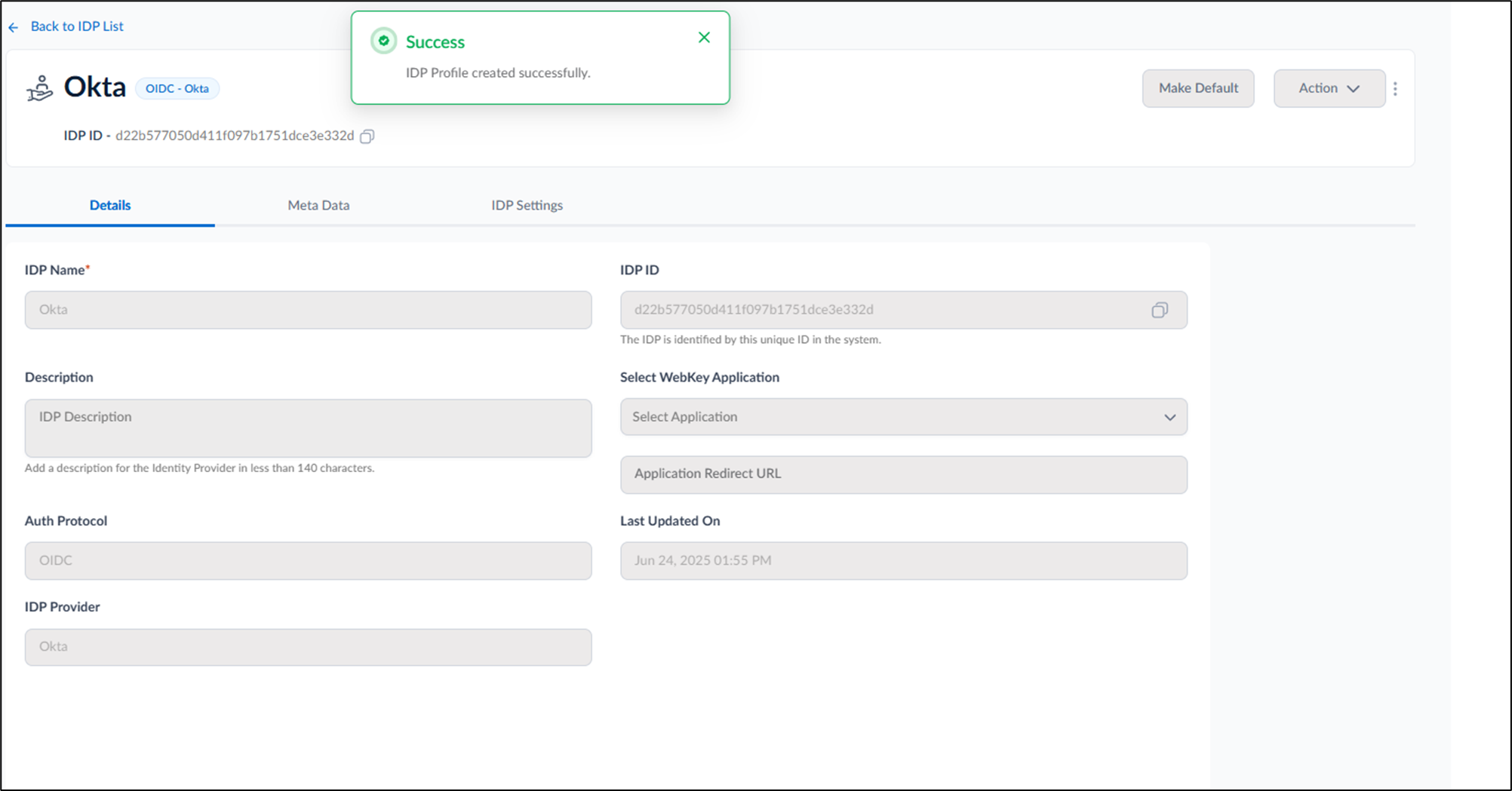Click the IDP ID value field

coord(904,310)
